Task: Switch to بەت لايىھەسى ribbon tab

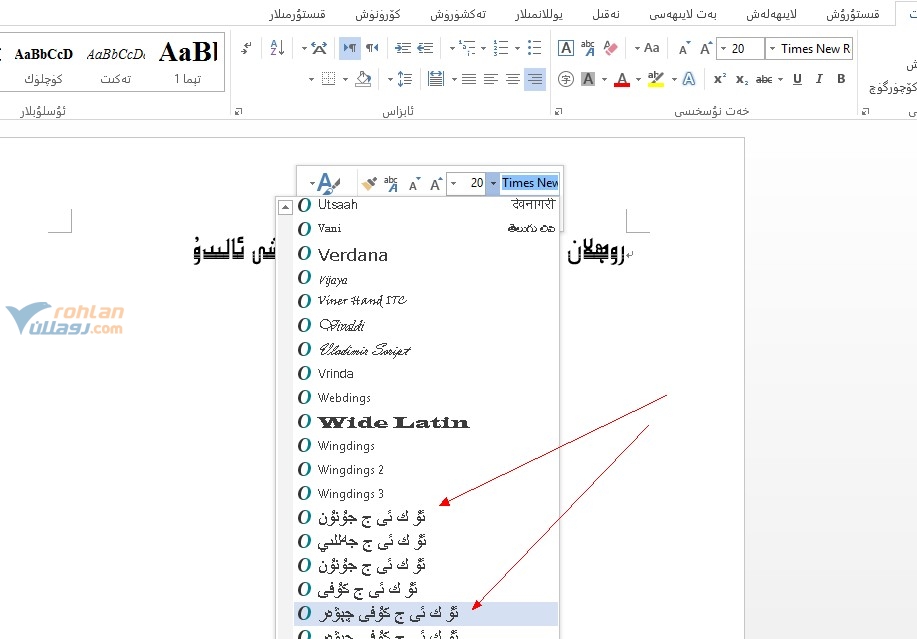Action: [x=682, y=15]
